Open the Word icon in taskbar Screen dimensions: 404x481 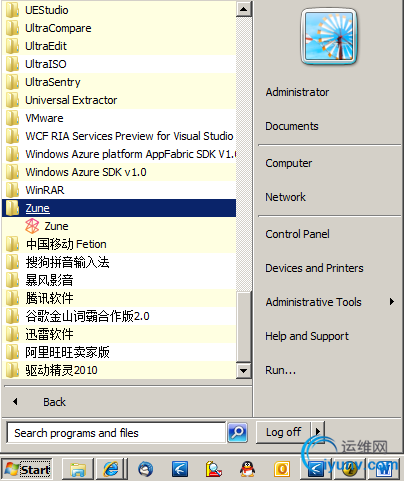coord(384,469)
